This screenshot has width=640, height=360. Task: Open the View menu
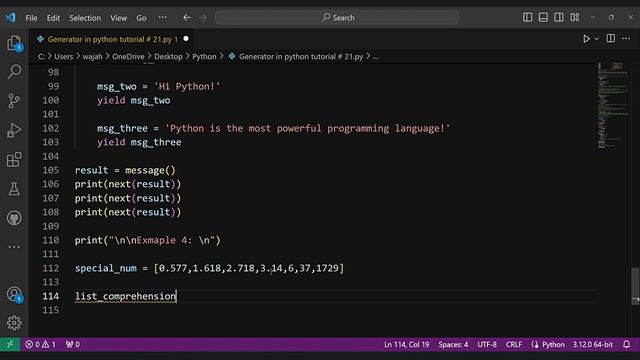pyautogui.click(x=118, y=18)
